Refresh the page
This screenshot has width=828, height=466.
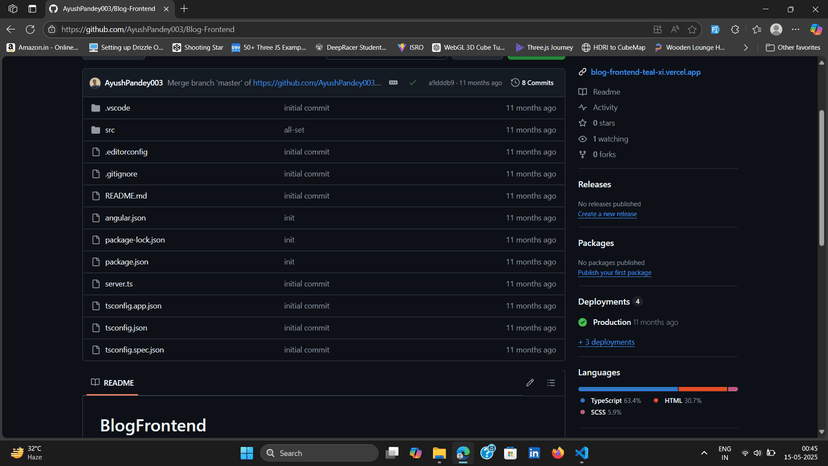click(30, 30)
